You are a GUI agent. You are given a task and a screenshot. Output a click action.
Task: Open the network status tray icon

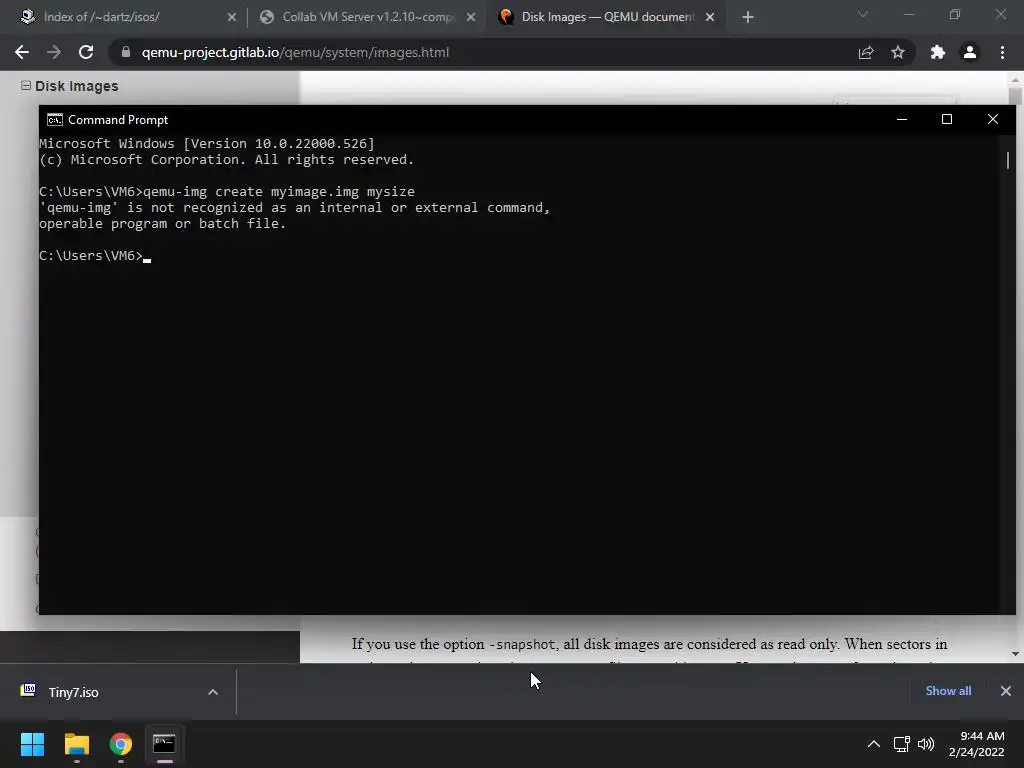click(x=902, y=744)
